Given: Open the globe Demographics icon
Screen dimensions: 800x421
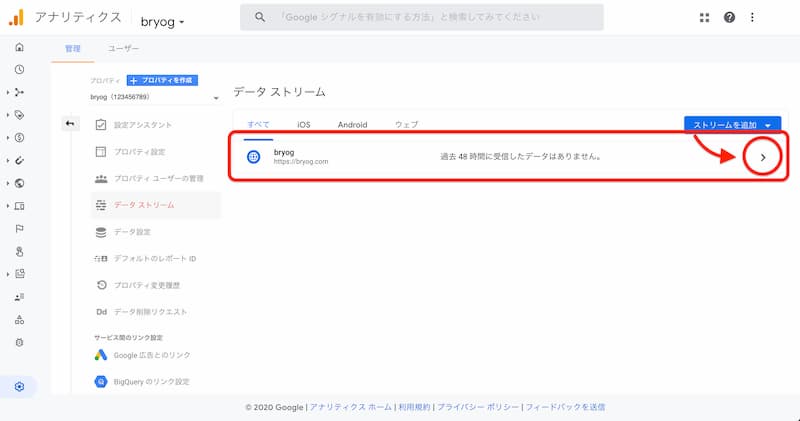Looking at the screenshot, I should (x=19, y=183).
